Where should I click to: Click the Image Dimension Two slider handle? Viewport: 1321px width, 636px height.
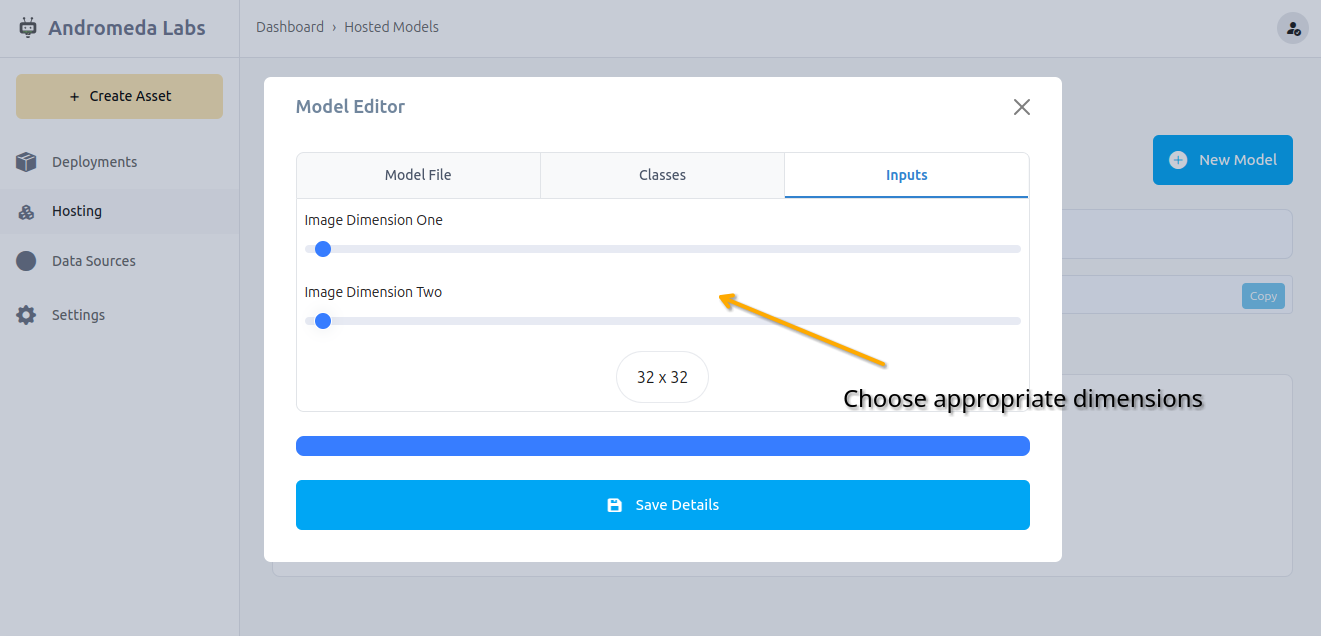pyautogui.click(x=323, y=321)
